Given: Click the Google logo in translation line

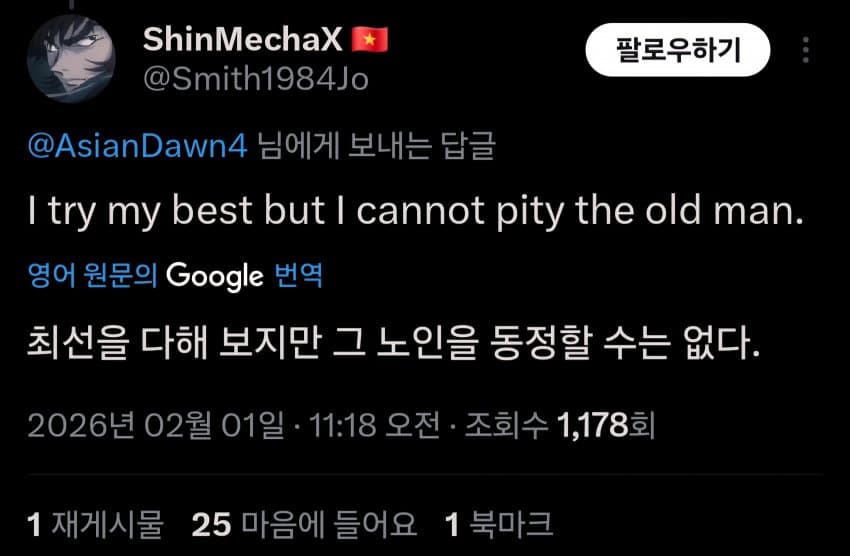Looking at the screenshot, I should pyautogui.click(x=214, y=275).
